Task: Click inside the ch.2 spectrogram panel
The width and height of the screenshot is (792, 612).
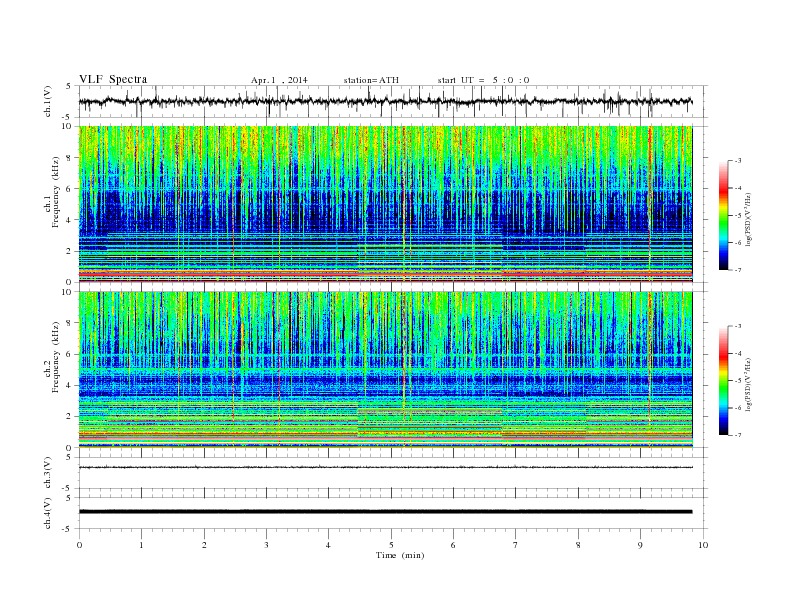Action: pyautogui.click(x=385, y=369)
